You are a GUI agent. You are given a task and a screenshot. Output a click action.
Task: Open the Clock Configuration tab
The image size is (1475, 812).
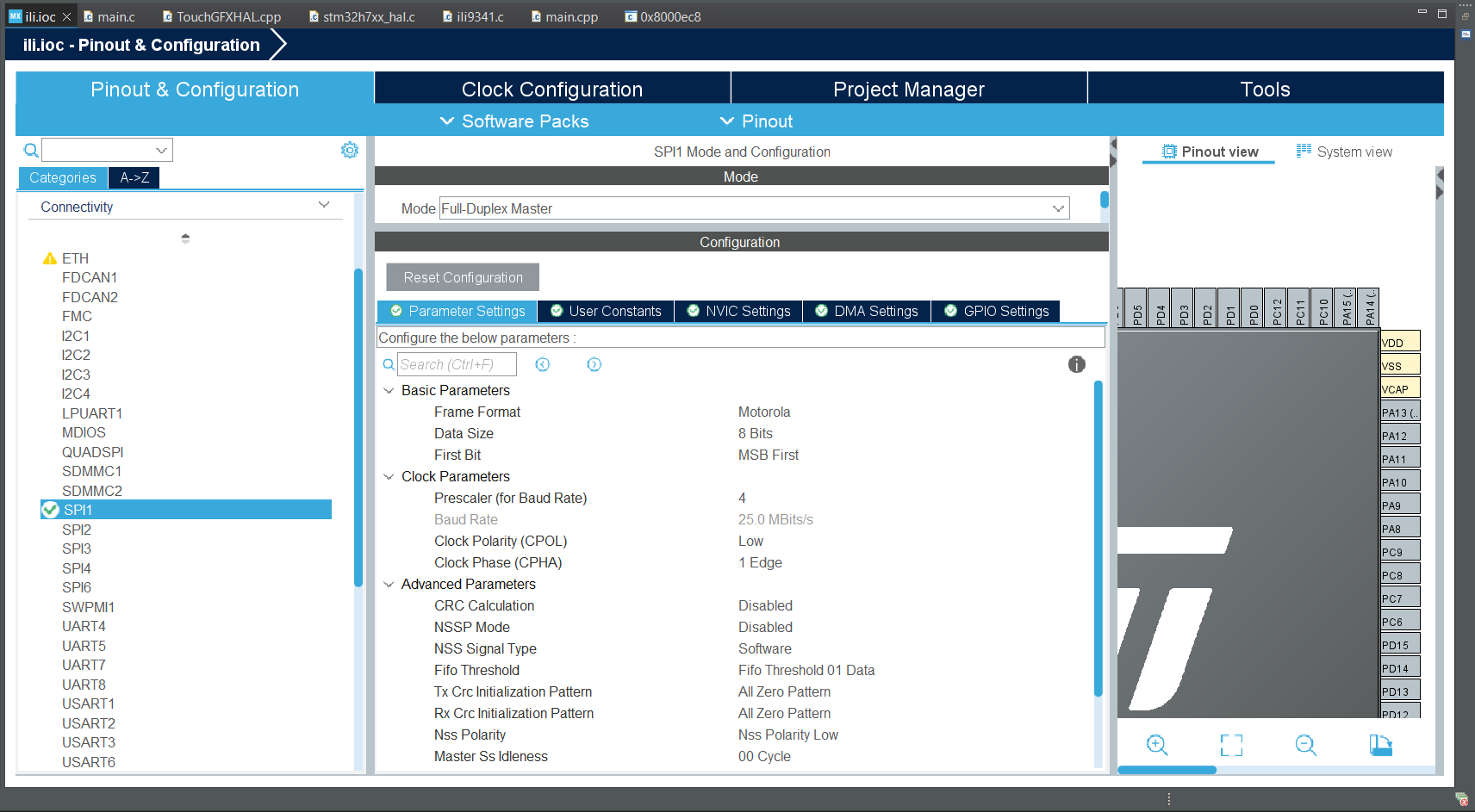click(551, 89)
